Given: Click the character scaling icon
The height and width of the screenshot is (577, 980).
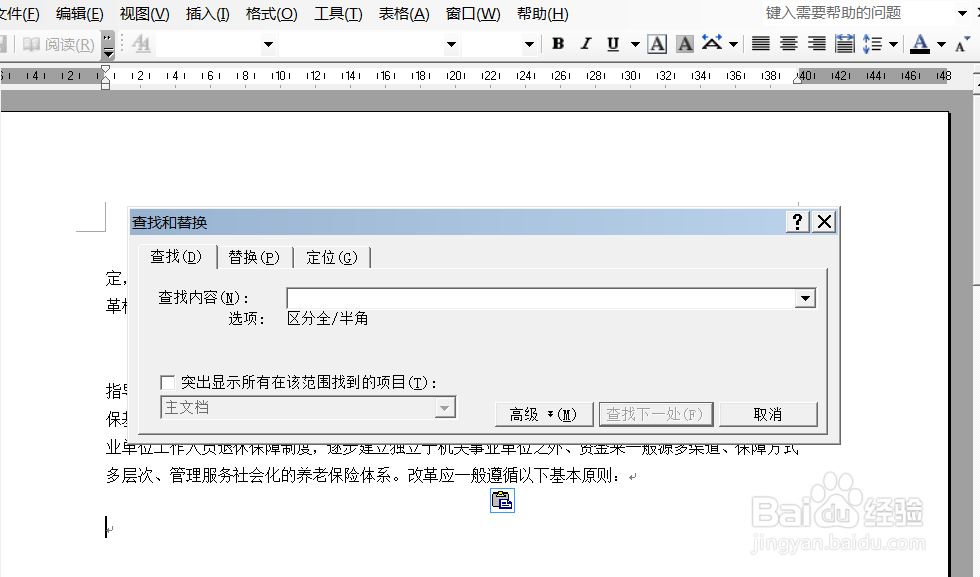Looking at the screenshot, I should 712,44.
